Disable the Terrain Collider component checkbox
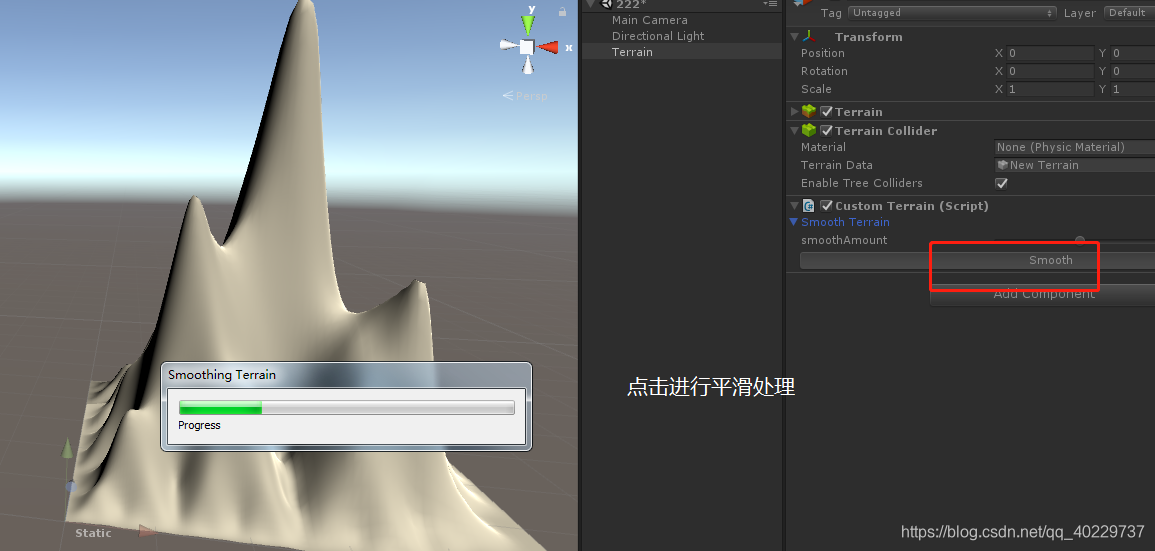 (826, 130)
